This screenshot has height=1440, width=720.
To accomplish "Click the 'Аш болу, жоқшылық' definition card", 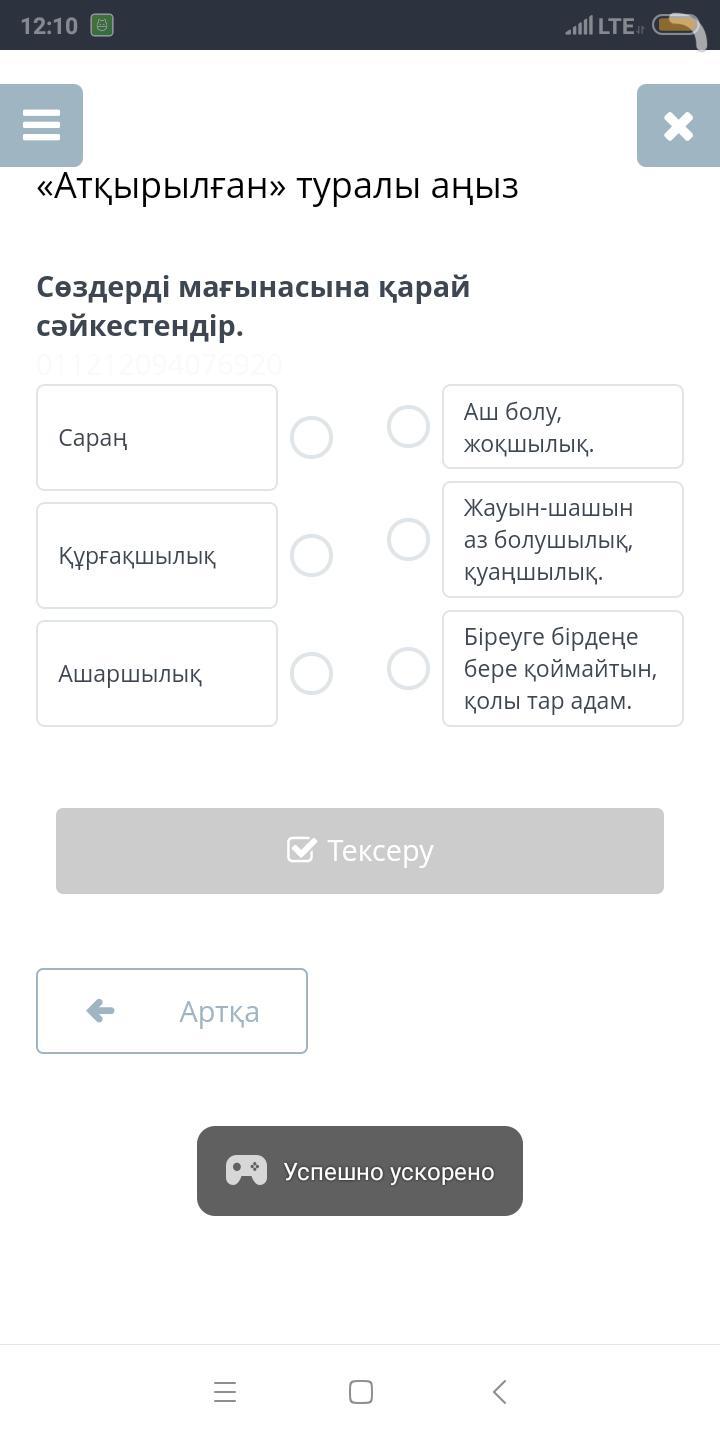I will coord(563,427).
